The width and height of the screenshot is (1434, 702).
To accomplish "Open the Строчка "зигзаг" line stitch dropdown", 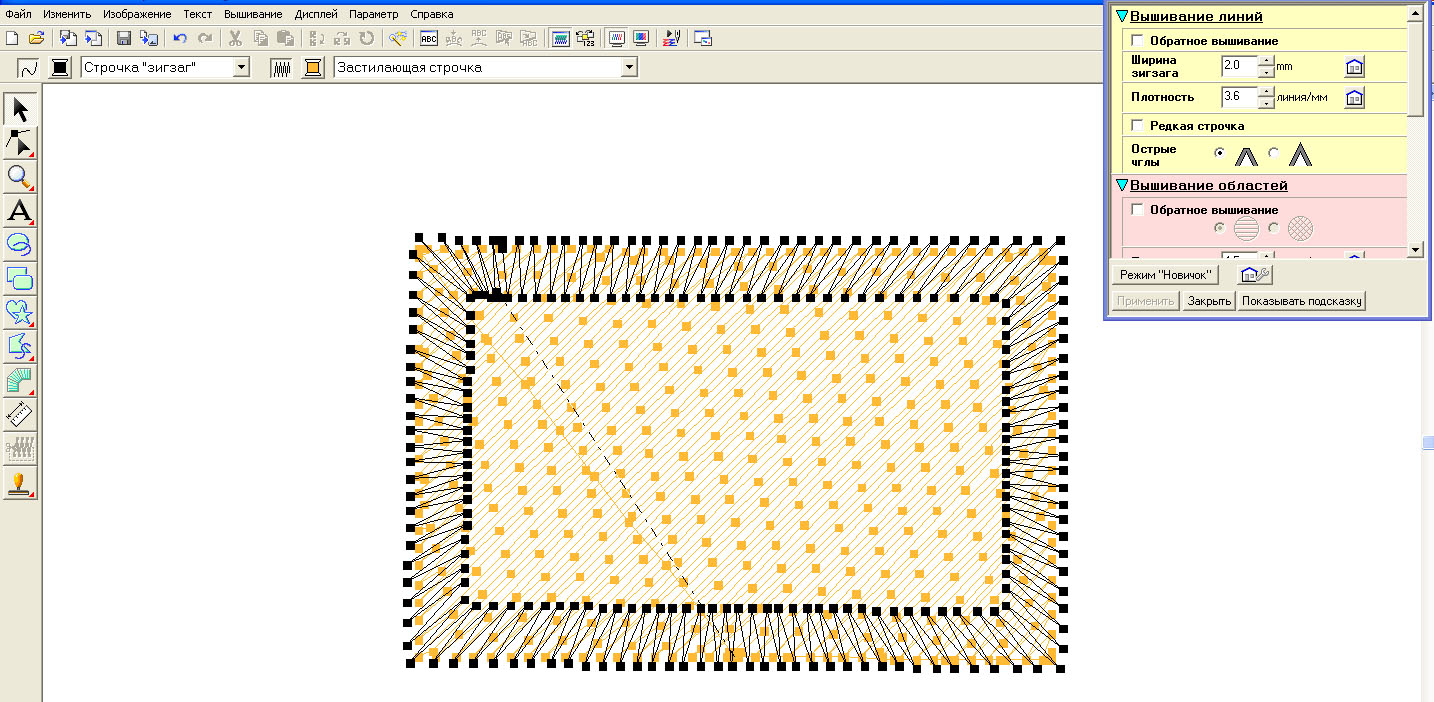I will point(241,67).
